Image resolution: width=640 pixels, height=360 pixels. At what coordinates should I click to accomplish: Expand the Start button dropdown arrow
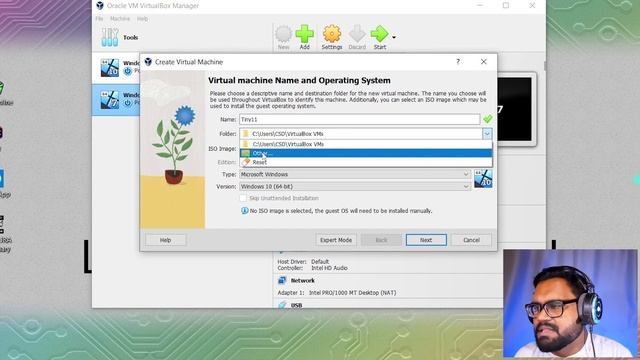pos(394,38)
